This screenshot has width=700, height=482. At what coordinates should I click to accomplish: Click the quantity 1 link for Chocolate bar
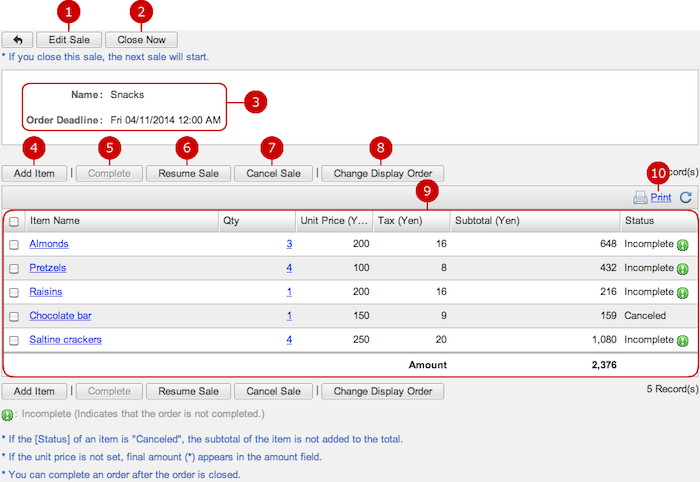point(289,316)
